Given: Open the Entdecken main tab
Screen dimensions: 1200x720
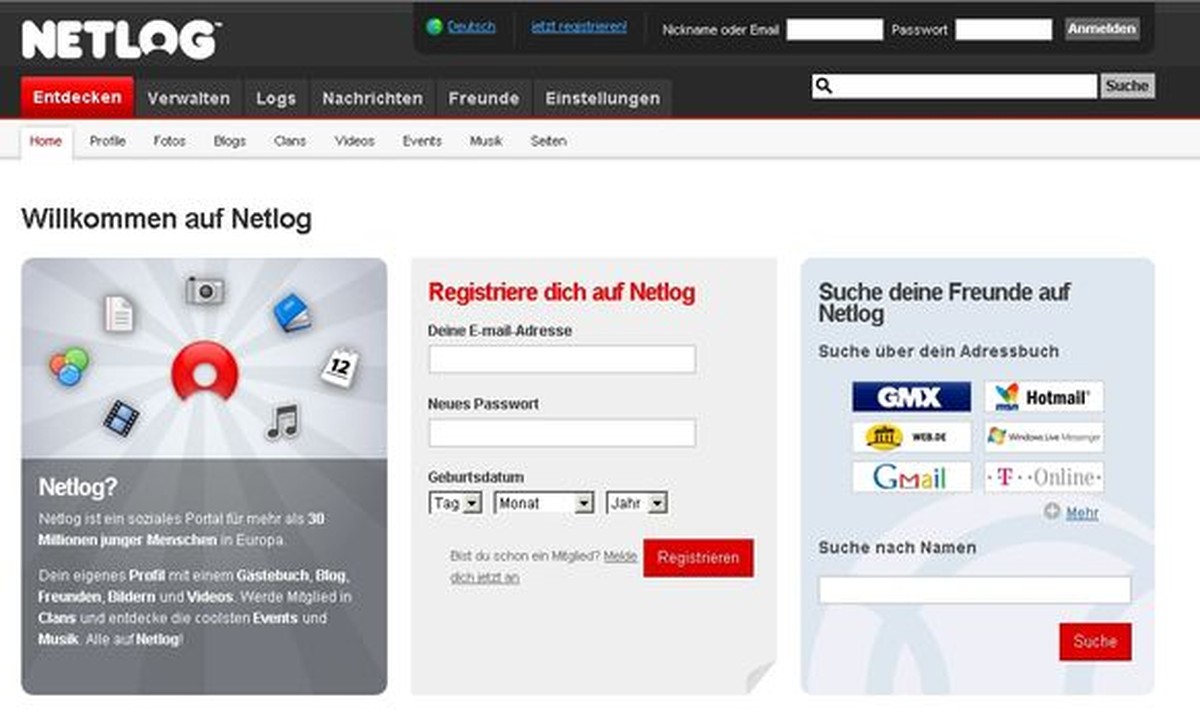Looking at the screenshot, I should click(77, 98).
